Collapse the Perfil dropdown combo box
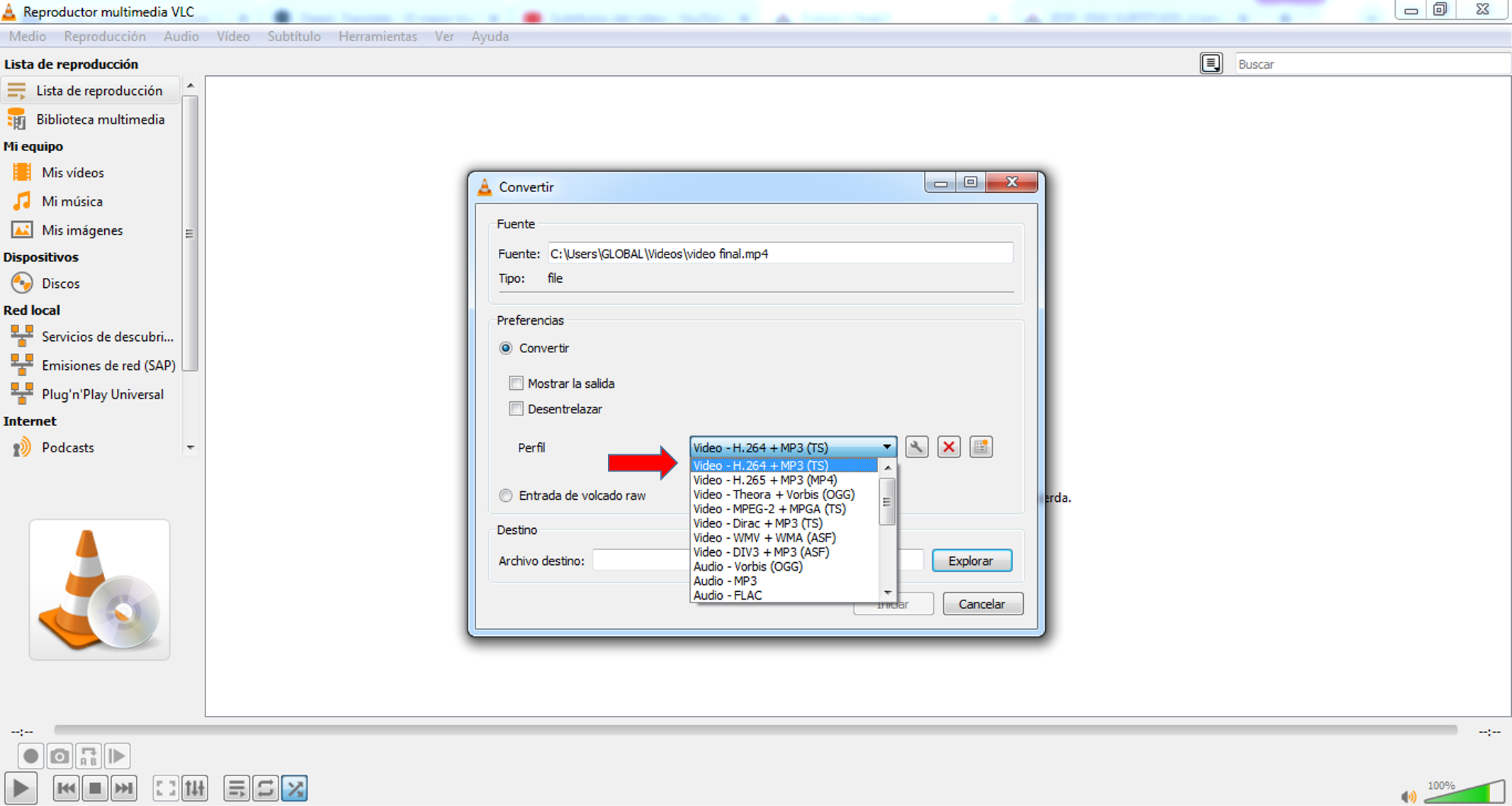The image size is (1512, 806). pos(793,447)
